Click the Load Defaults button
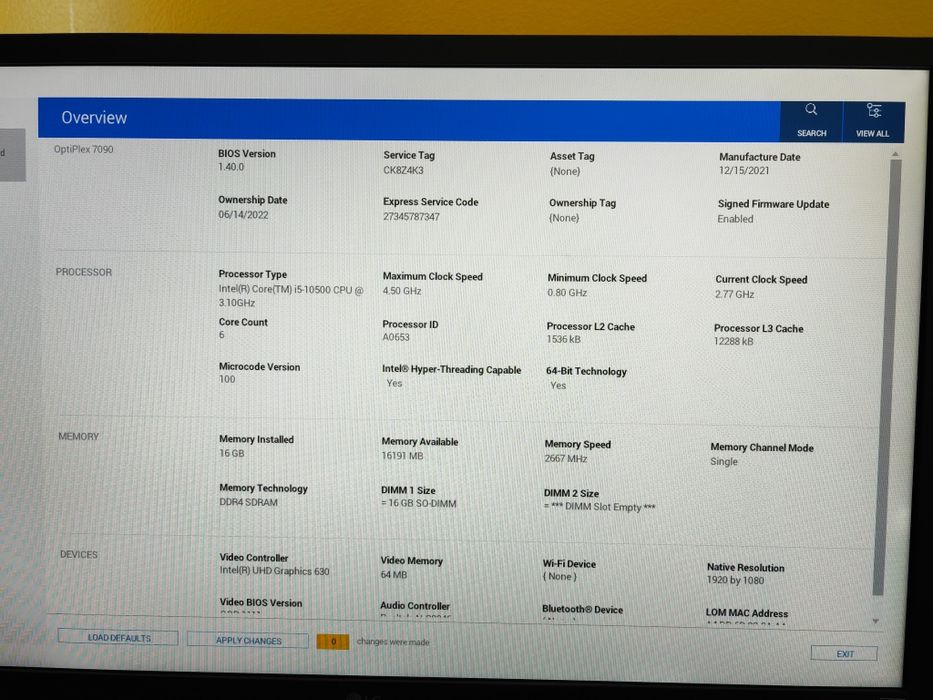 click(x=118, y=638)
